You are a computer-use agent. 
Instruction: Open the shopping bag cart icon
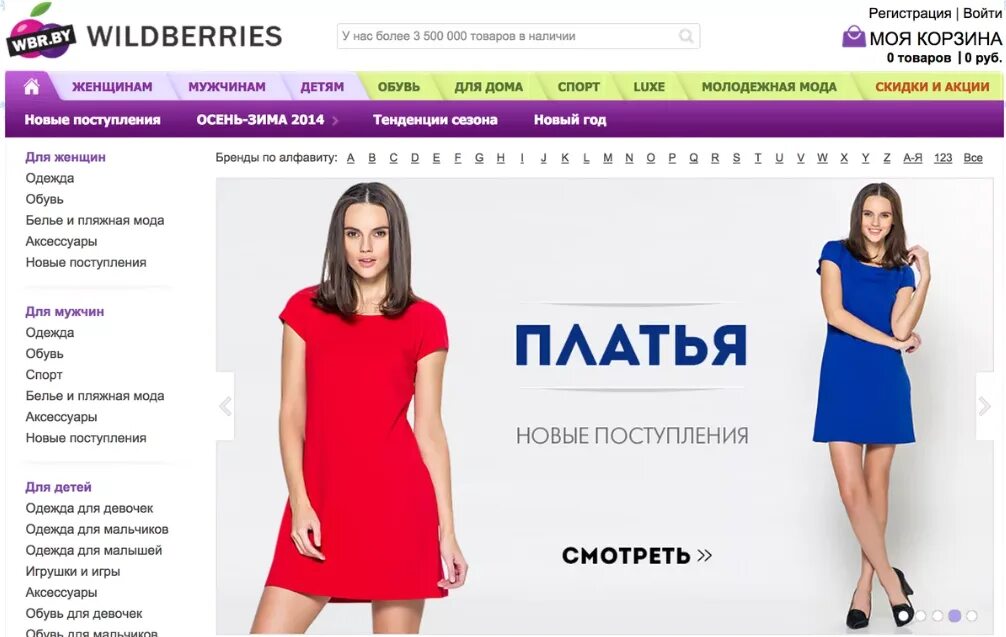click(x=853, y=36)
